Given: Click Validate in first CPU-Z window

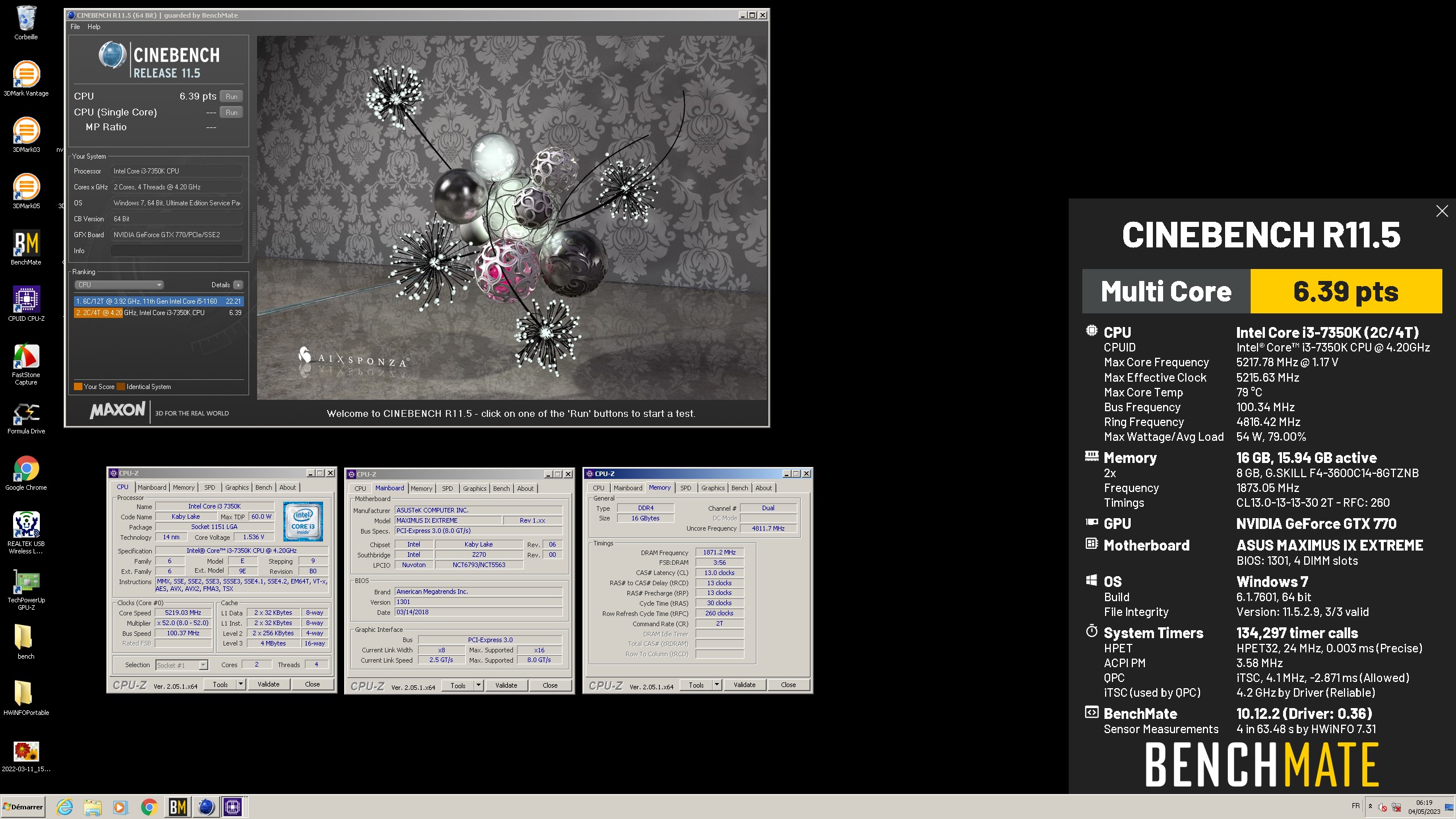Looking at the screenshot, I should click(268, 684).
